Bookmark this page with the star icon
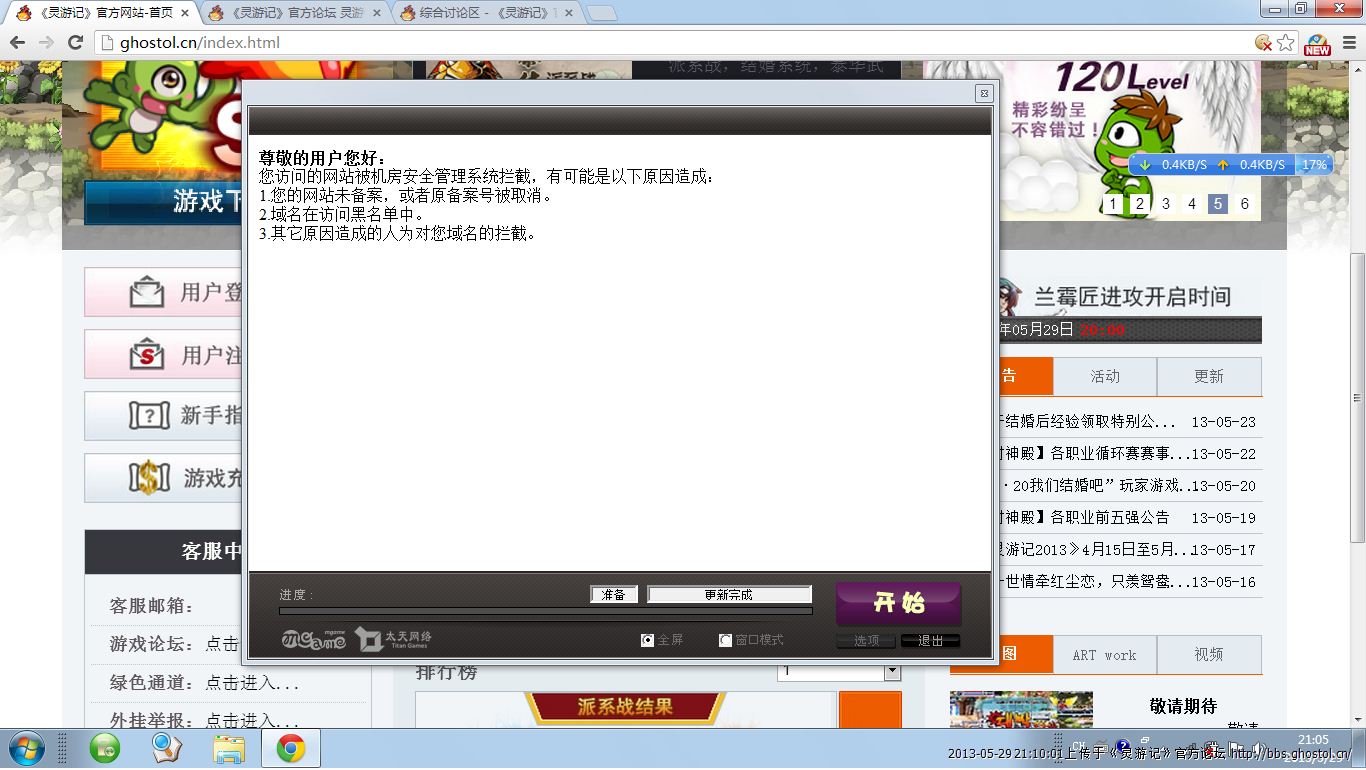 [x=1286, y=42]
